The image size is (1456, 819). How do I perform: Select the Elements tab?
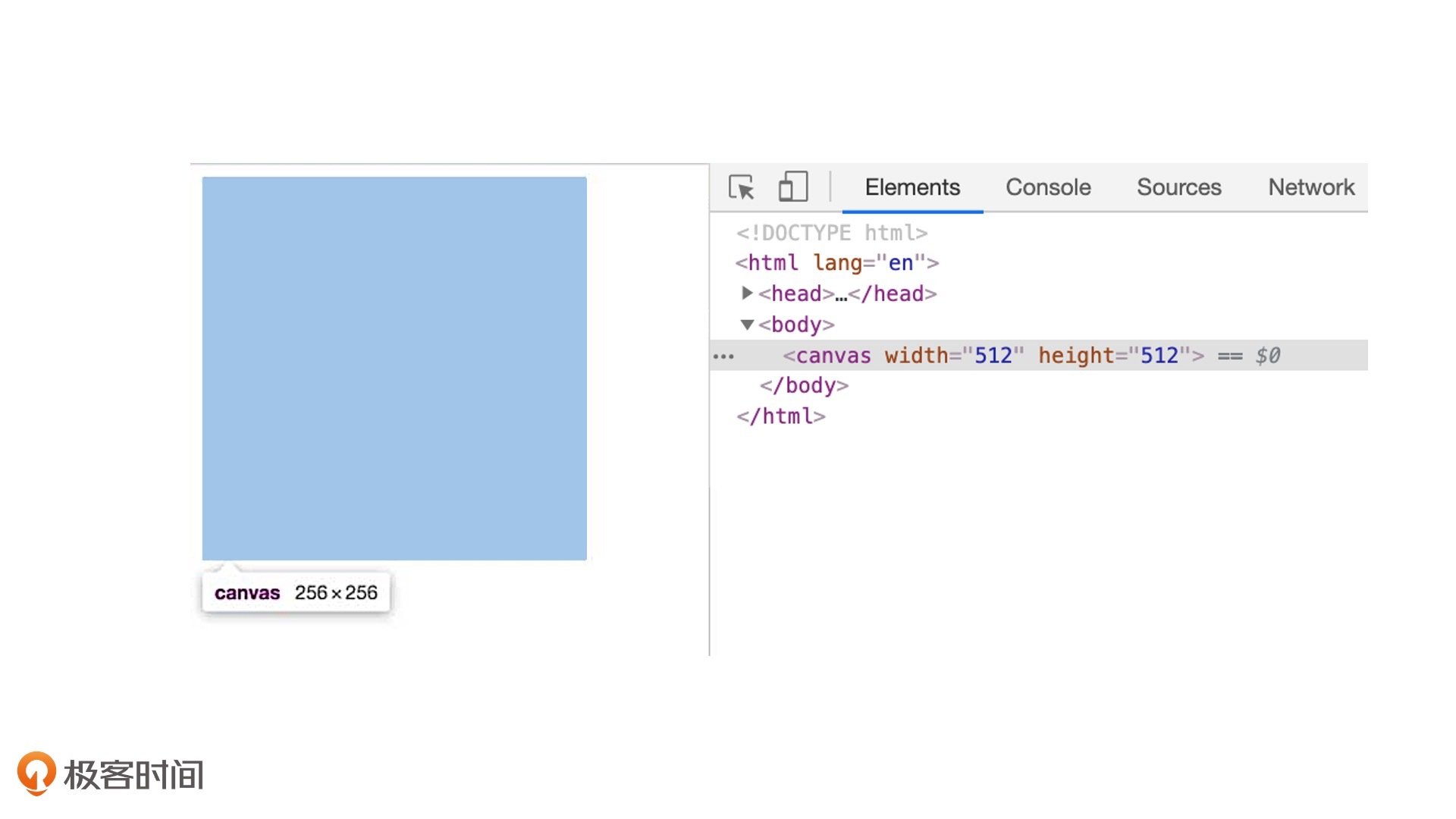[x=912, y=187]
